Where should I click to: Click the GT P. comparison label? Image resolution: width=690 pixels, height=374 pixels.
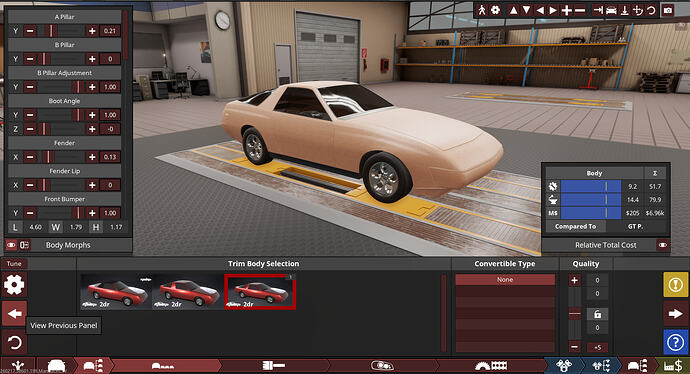(x=635, y=226)
